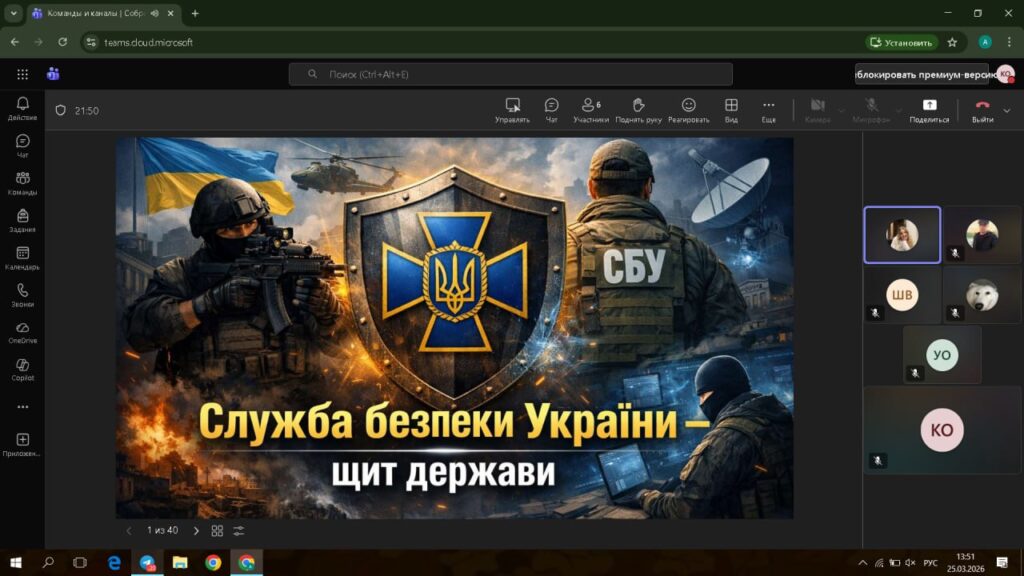
Task: Open the More actions menu in toolbar
Action: [x=768, y=110]
